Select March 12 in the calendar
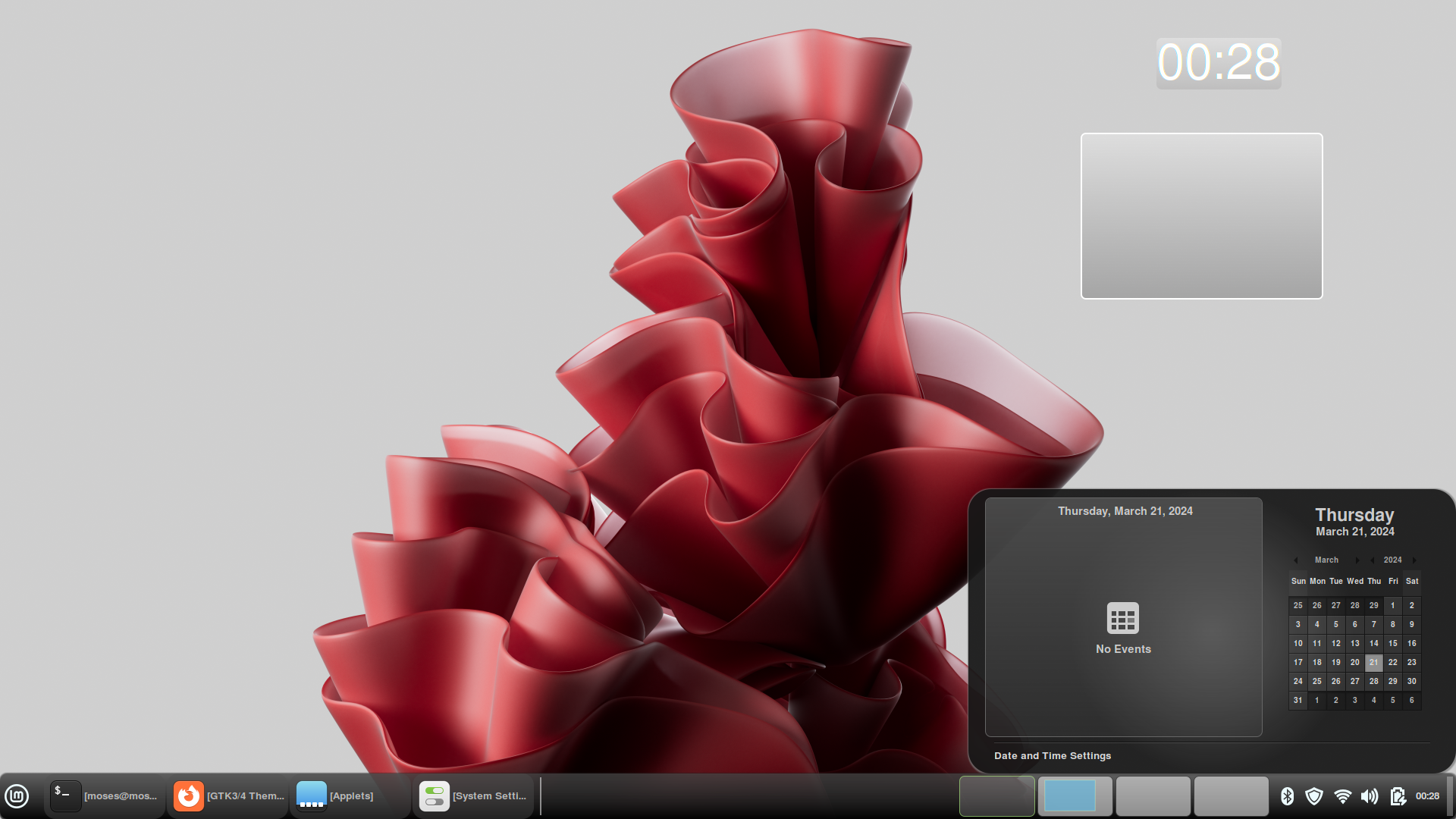This screenshot has width=1456, height=819. point(1335,644)
